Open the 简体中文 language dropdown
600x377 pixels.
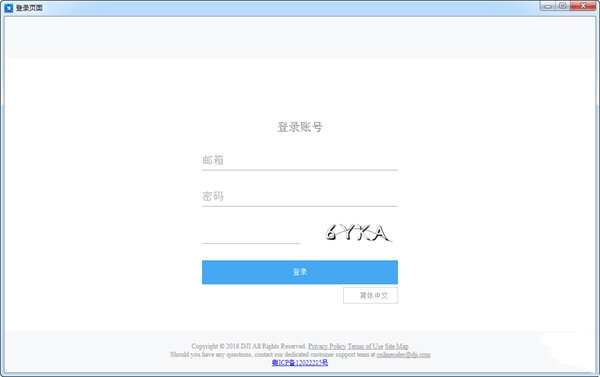[370, 295]
